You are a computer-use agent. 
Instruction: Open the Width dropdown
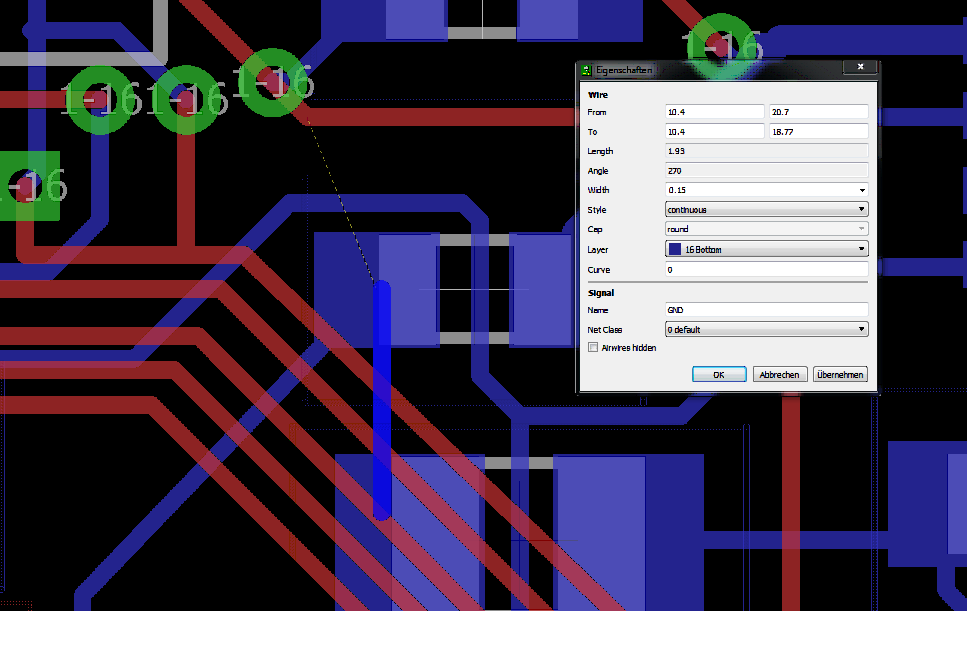pos(862,190)
